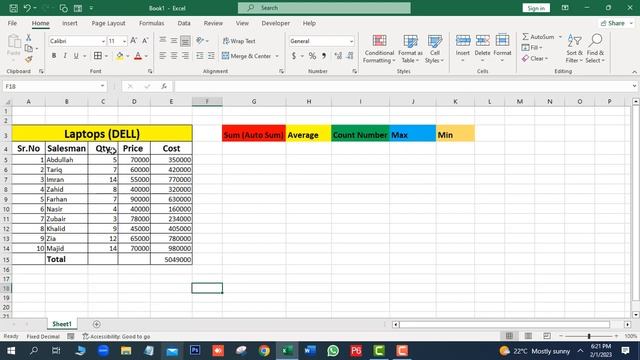Click Increase Indent icon
Viewport: 640px width, 360px height.
coord(211,56)
